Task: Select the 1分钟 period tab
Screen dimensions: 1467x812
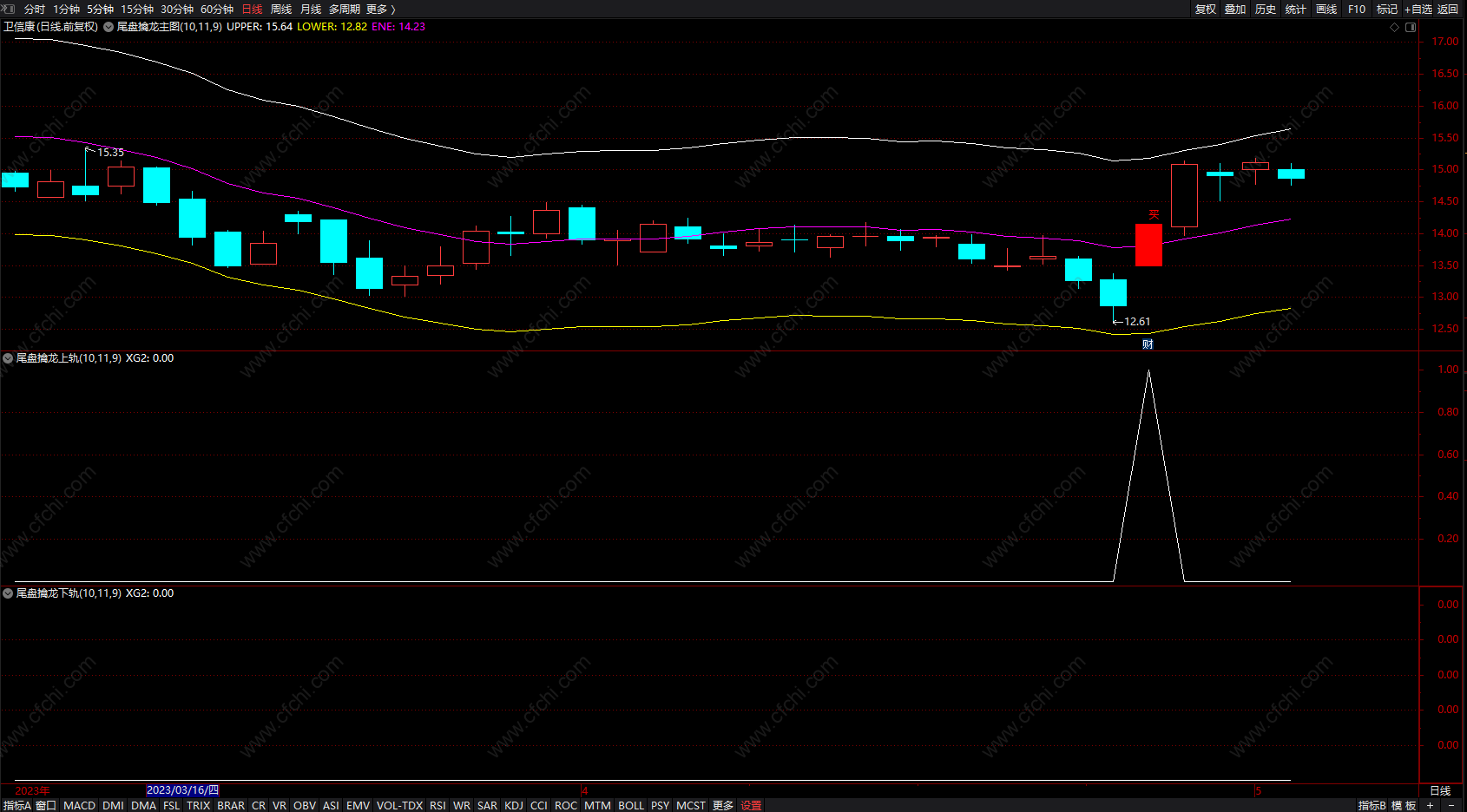Action: point(67,10)
